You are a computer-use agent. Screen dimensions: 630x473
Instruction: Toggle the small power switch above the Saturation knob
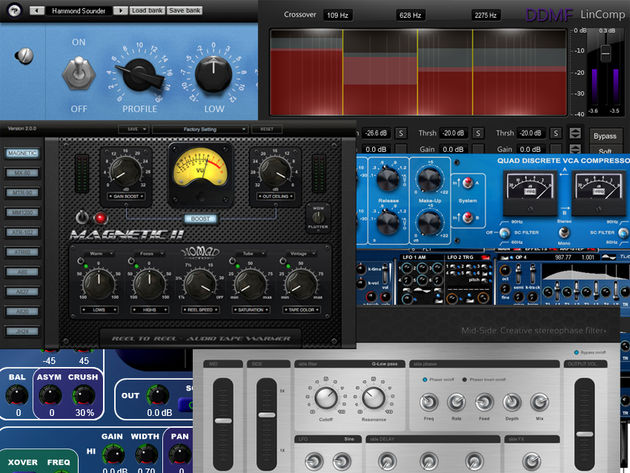232,261
